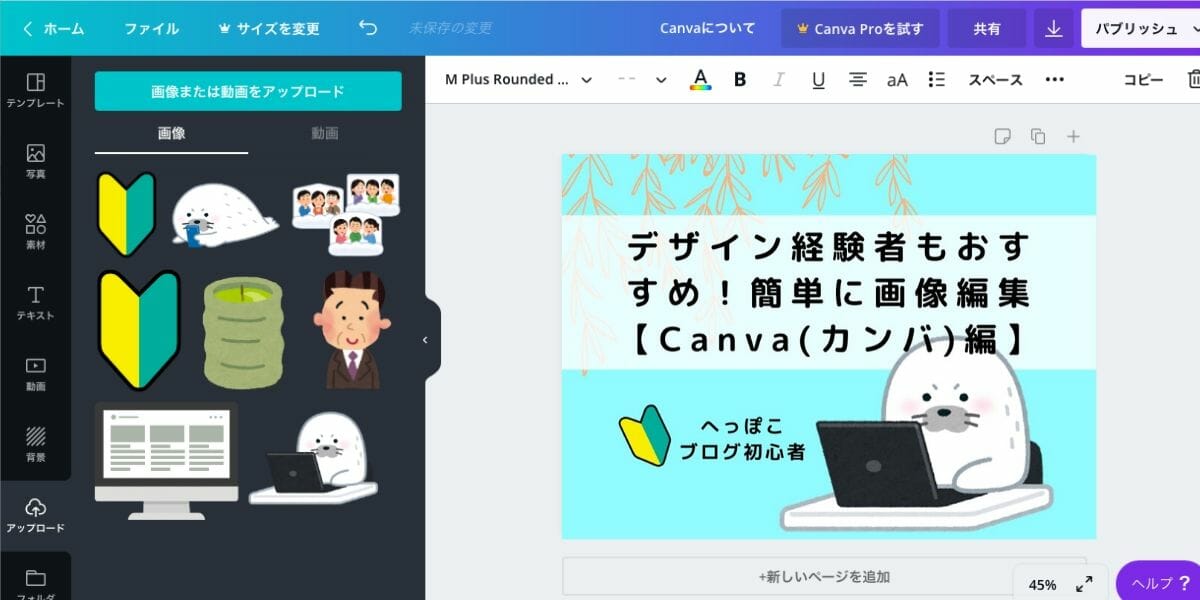Open the アップロード uploads panel
Viewport: 1200px width, 600px height.
pyautogui.click(x=35, y=515)
